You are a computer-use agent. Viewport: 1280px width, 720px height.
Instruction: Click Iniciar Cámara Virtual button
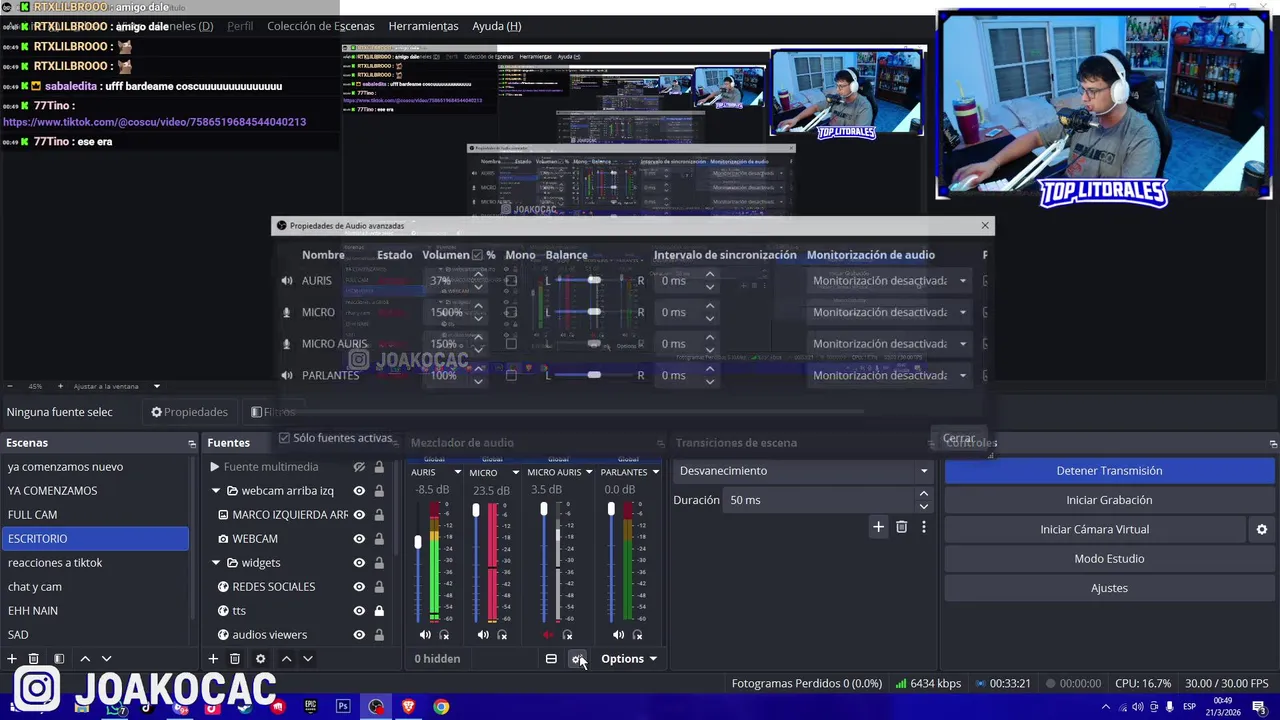1095,529
